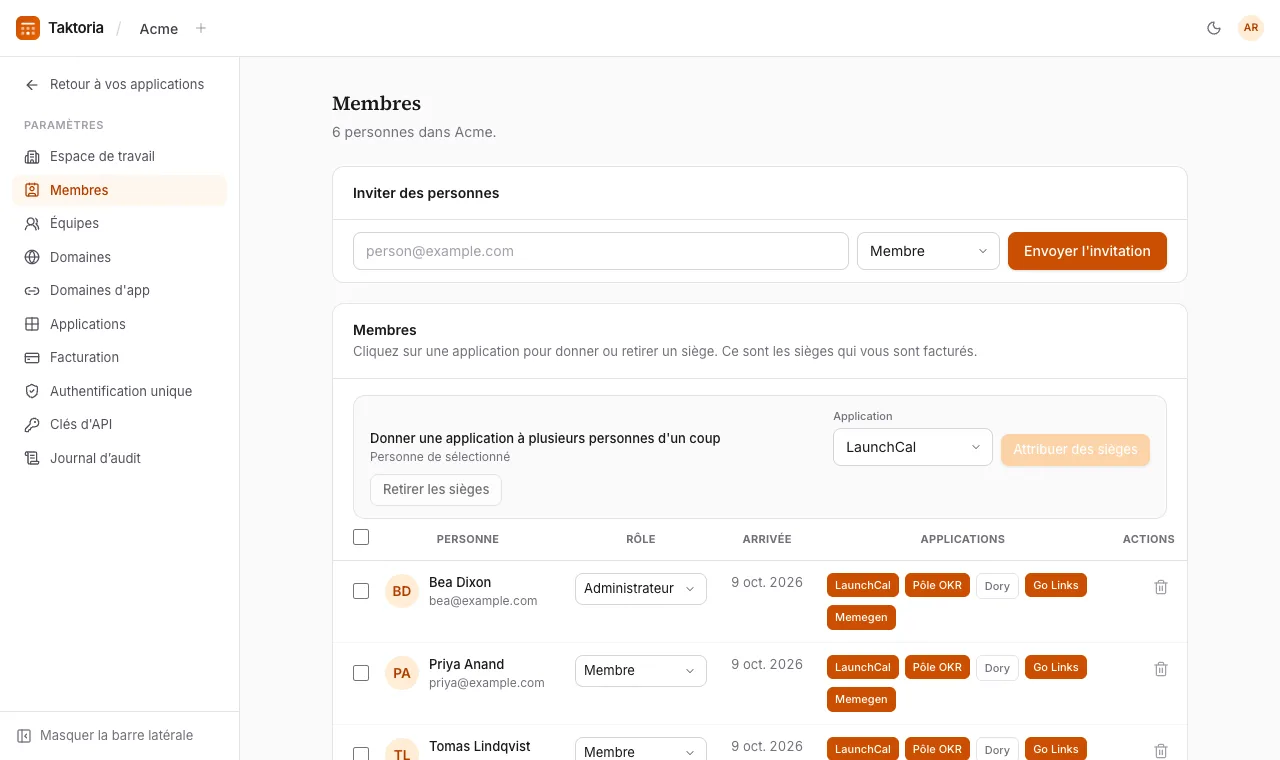
Task: Click the Retirer les sièges button
Action: coord(436,490)
